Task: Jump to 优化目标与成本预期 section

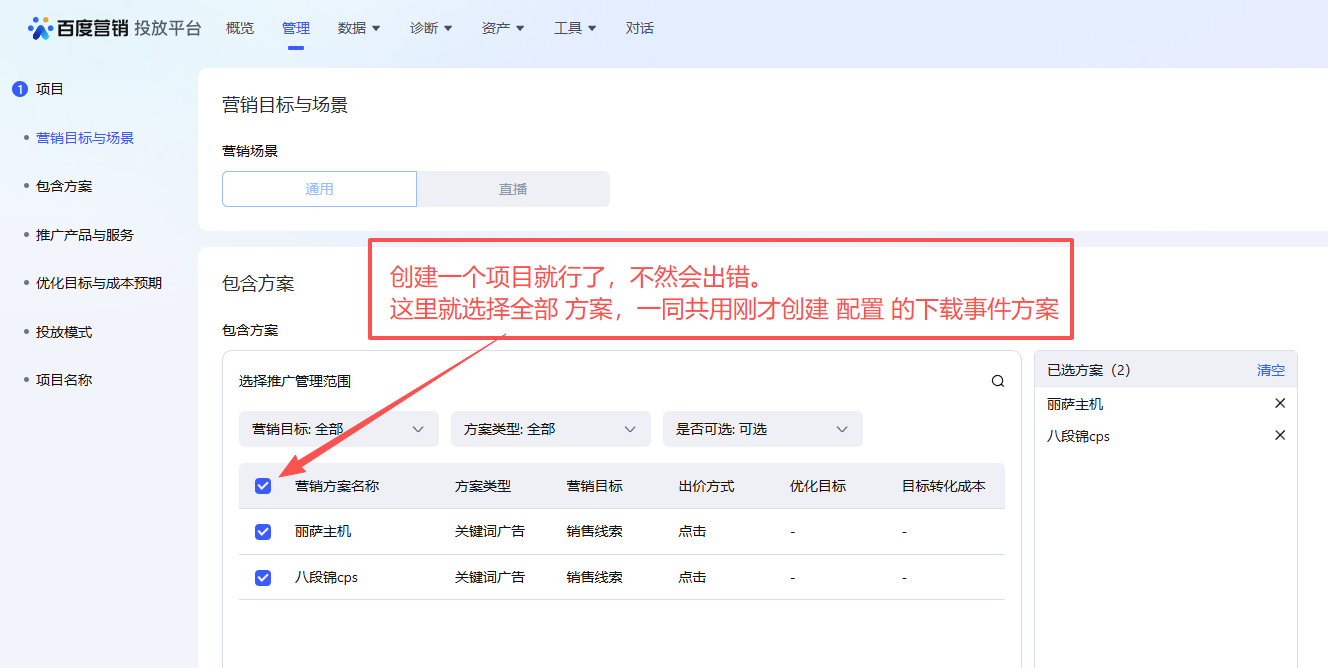Action: point(99,283)
